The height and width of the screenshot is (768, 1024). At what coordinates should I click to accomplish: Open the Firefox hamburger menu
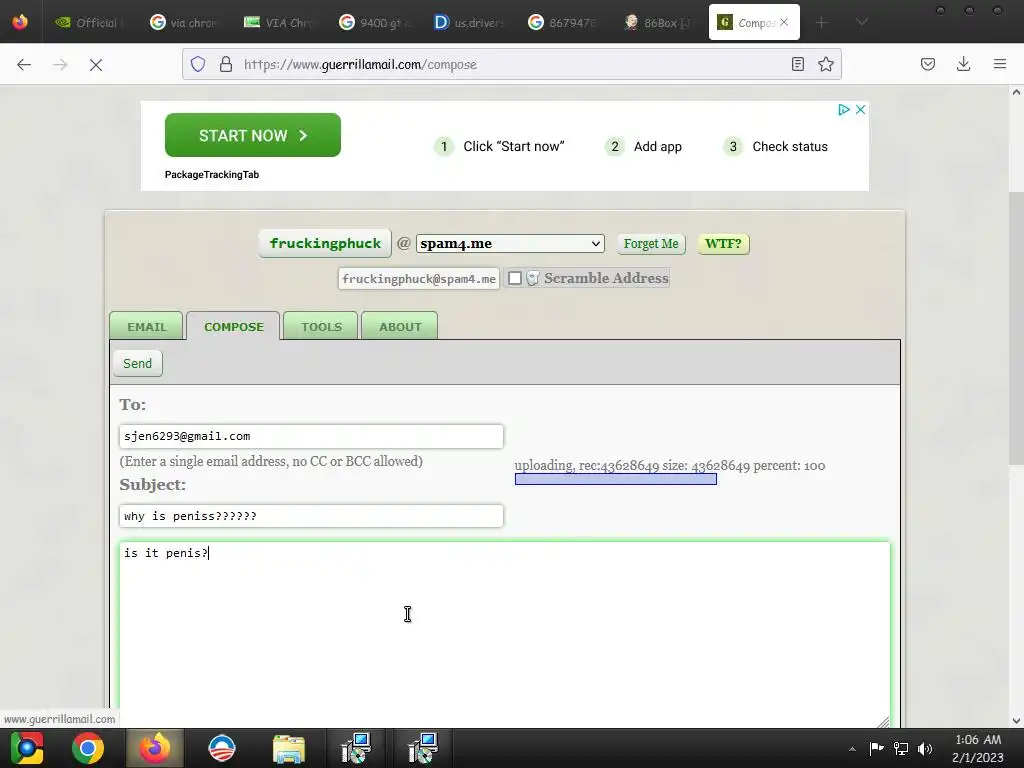click(x=1000, y=64)
